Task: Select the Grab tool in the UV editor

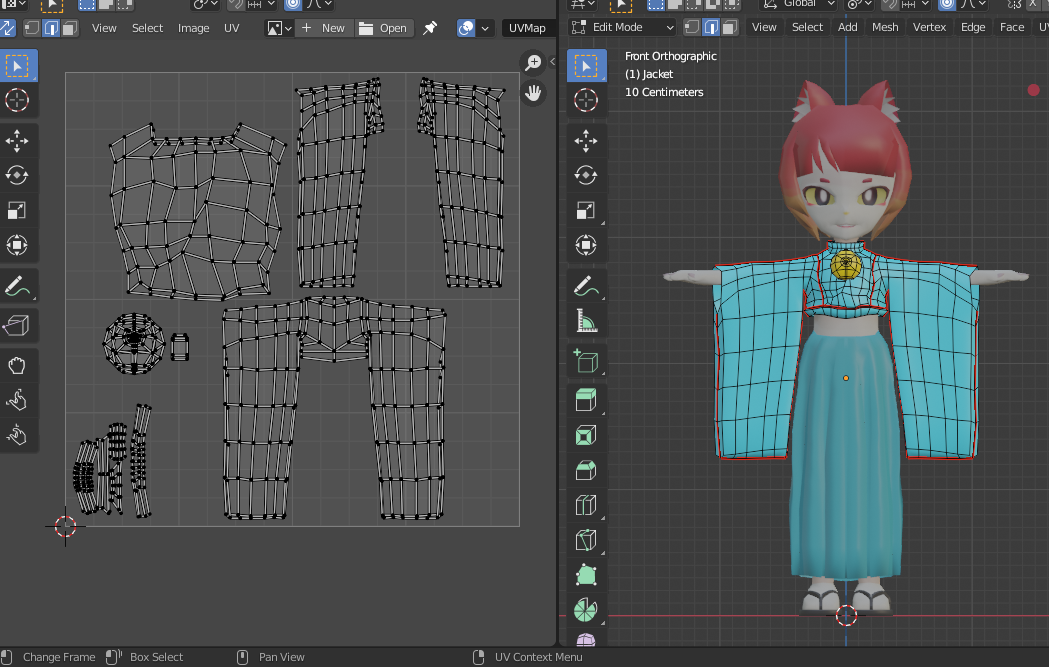Action: 17,365
